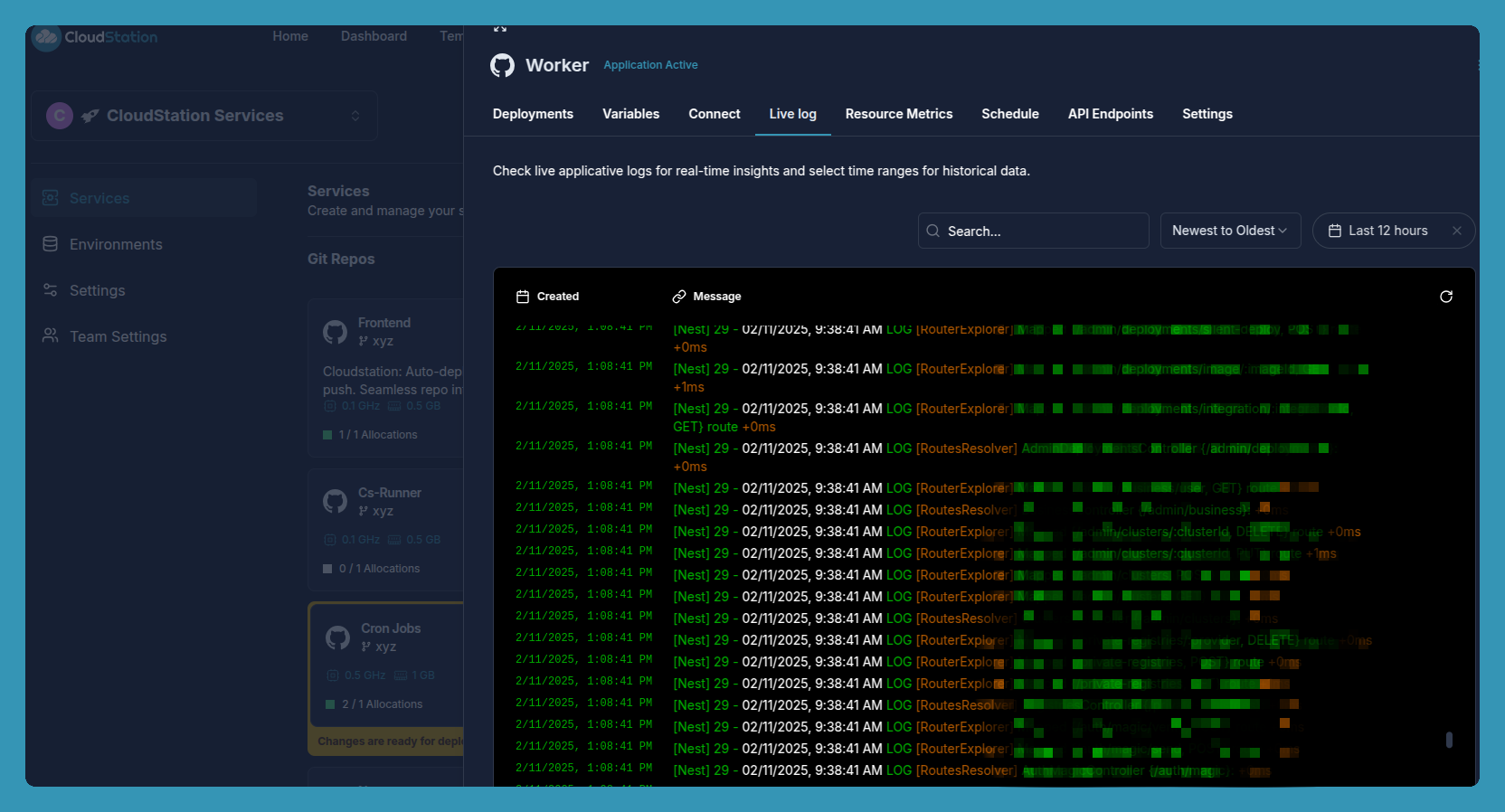Switch to the Deployments tab
Image resolution: width=1505 pixels, height=812 pixels.
[x=533, y=114]
